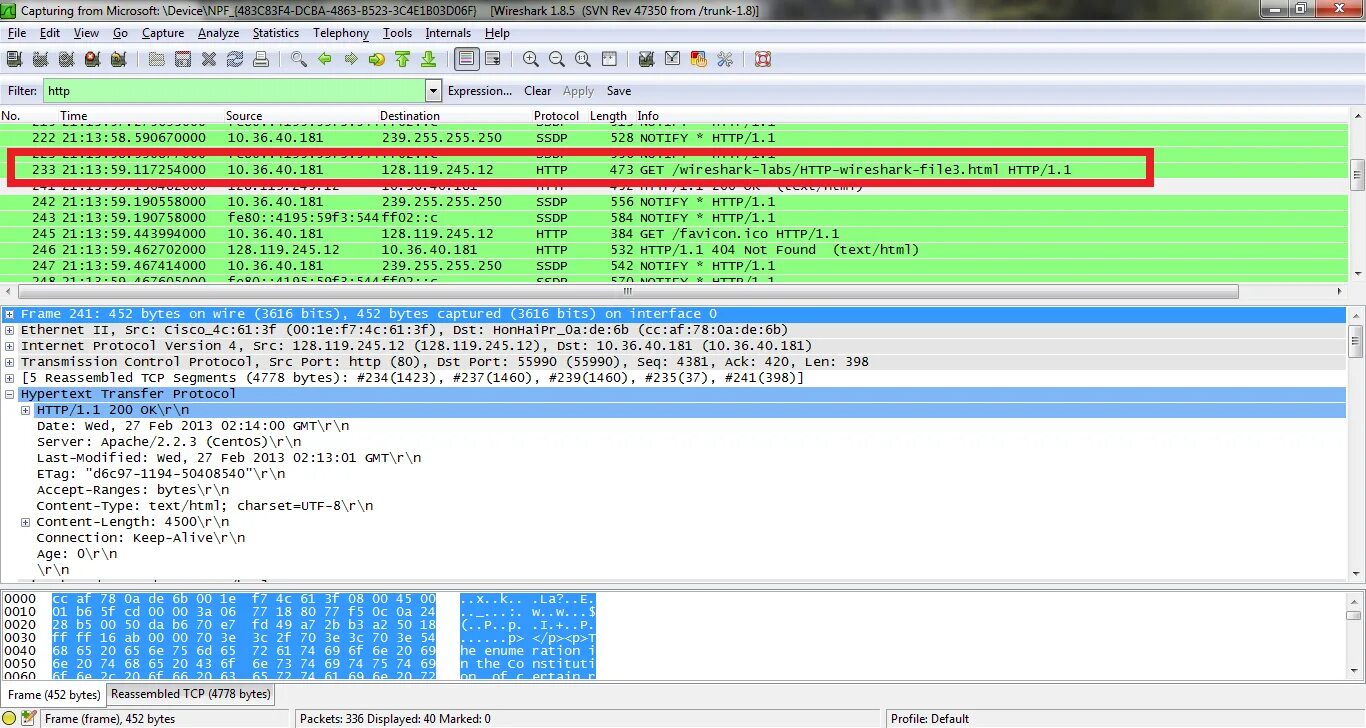Stop the running capture
This screenshot has height=728, width=1366.
(x=92, y=59)
